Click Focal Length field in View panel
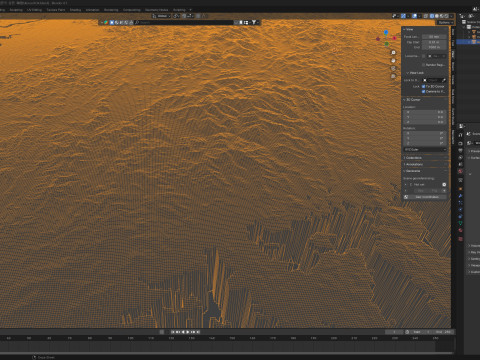The height and width of the screenshot is (360, 480). click(x=434, y=37)
